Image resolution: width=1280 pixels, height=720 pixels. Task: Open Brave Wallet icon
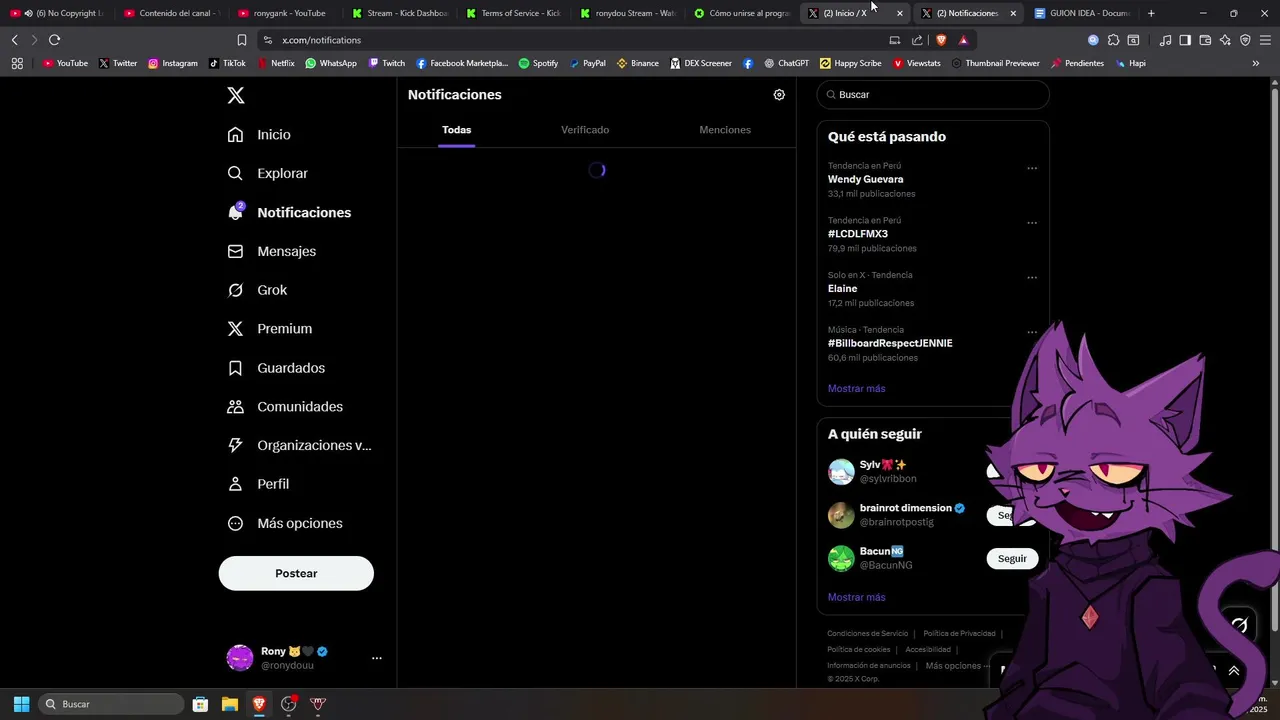pos(1205,40)
